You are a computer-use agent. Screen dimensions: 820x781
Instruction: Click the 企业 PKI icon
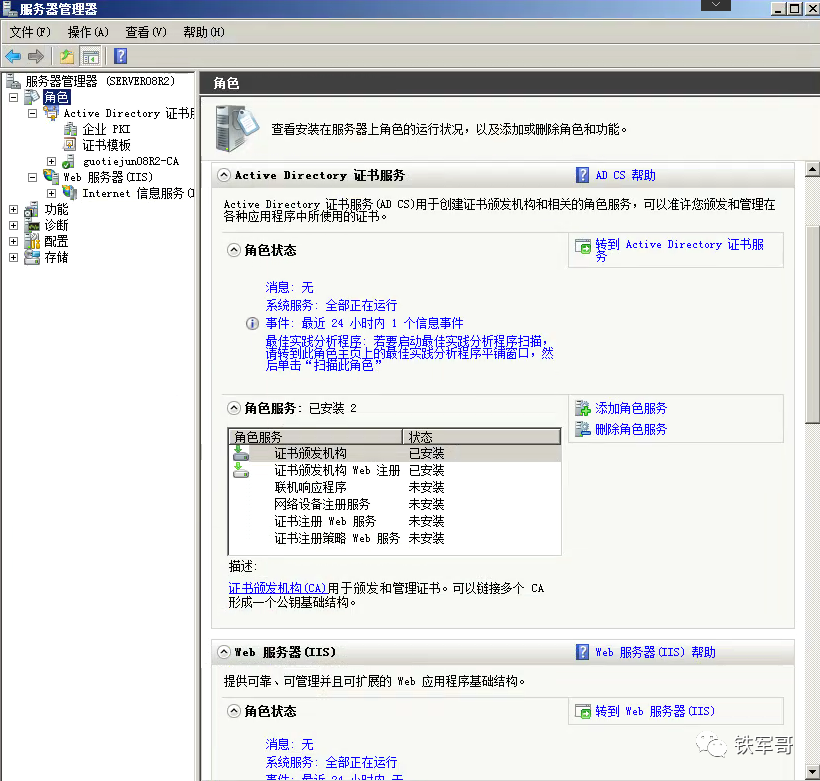point(70,129)
